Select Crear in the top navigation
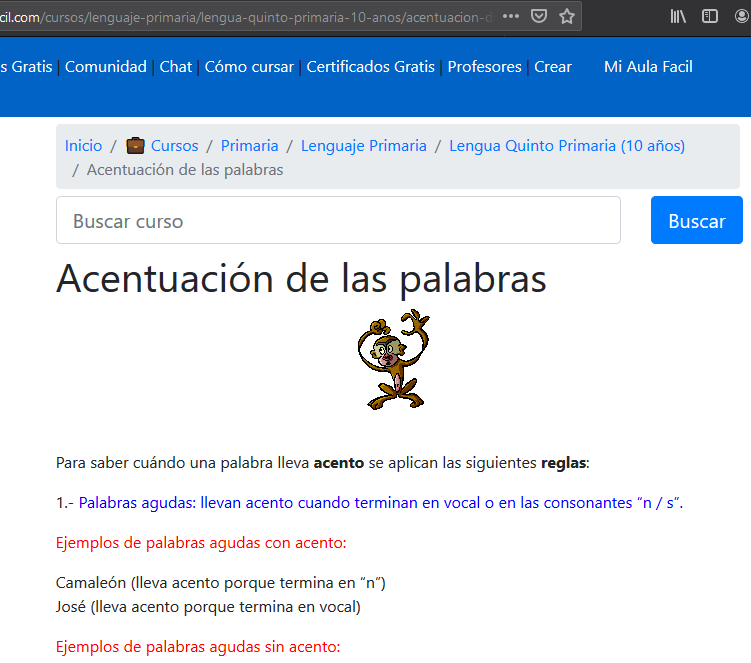 pyautogui.click(x=553, y=67)
